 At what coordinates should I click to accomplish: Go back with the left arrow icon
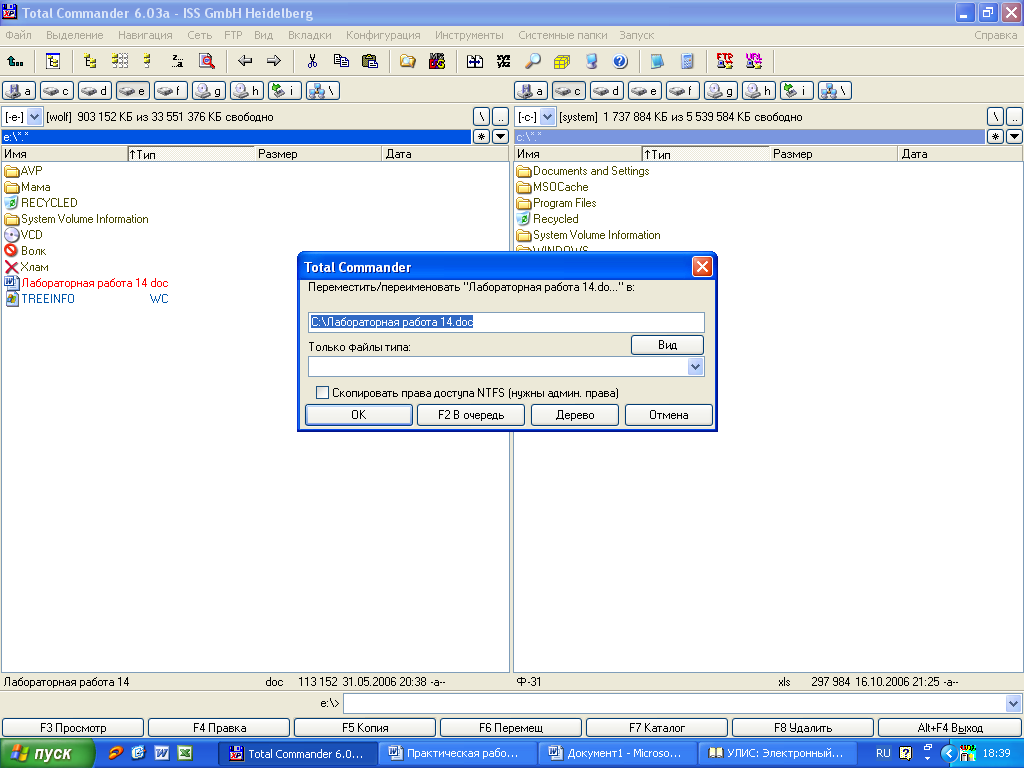(x=245, y=61)
